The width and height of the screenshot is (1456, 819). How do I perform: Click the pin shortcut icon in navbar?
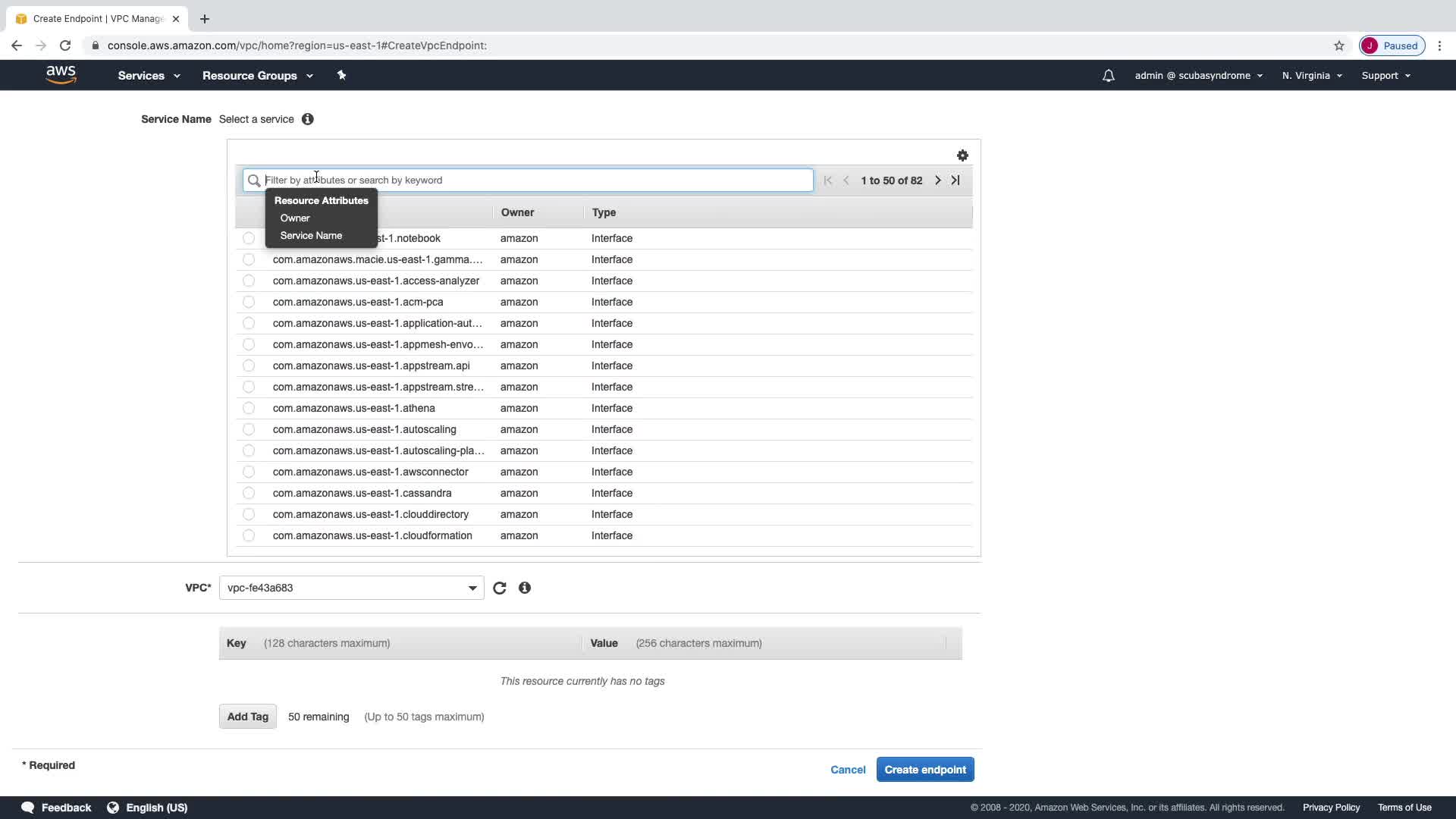341,75
